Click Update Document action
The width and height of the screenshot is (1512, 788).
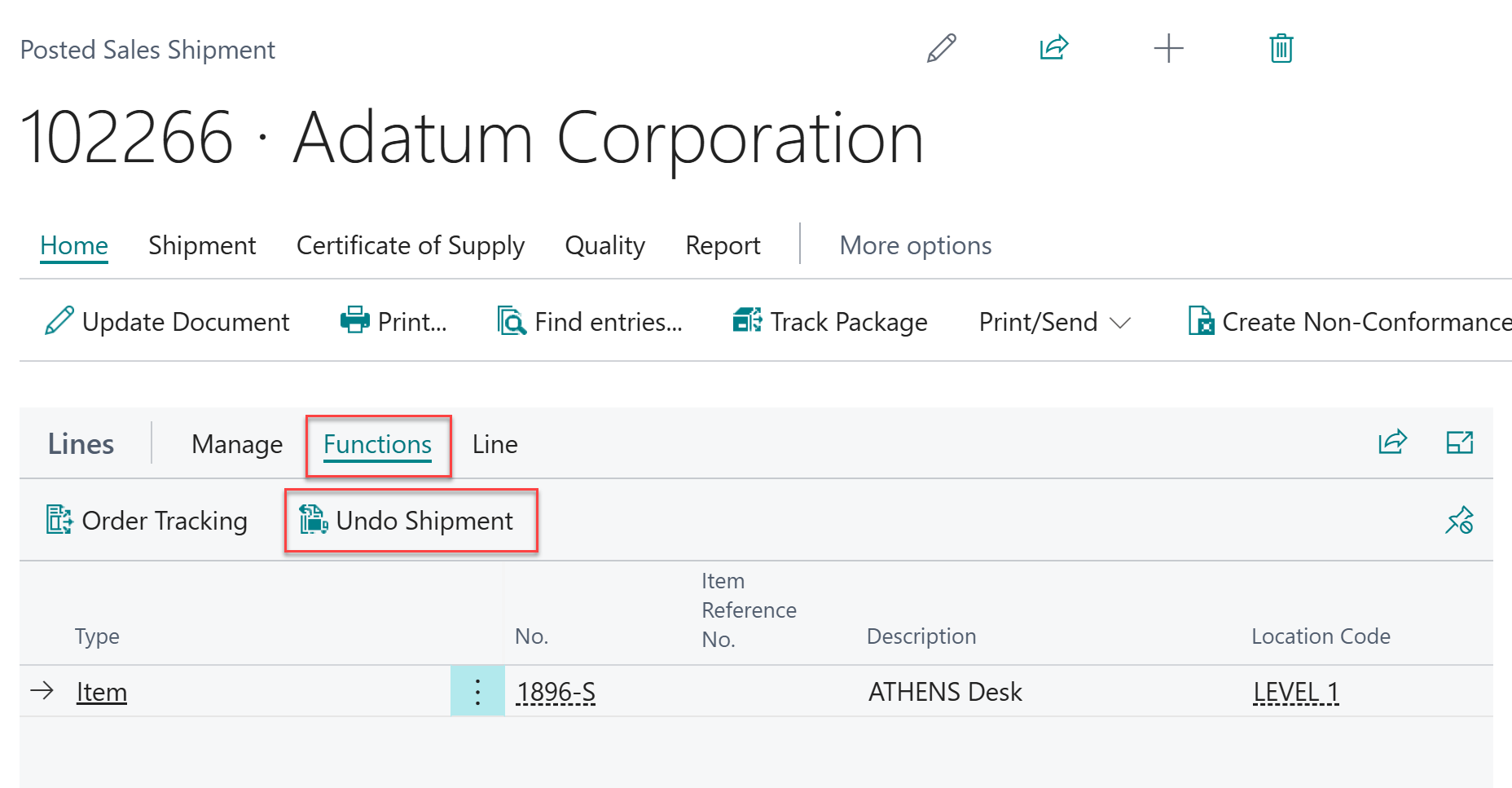(x=167, y=321)
